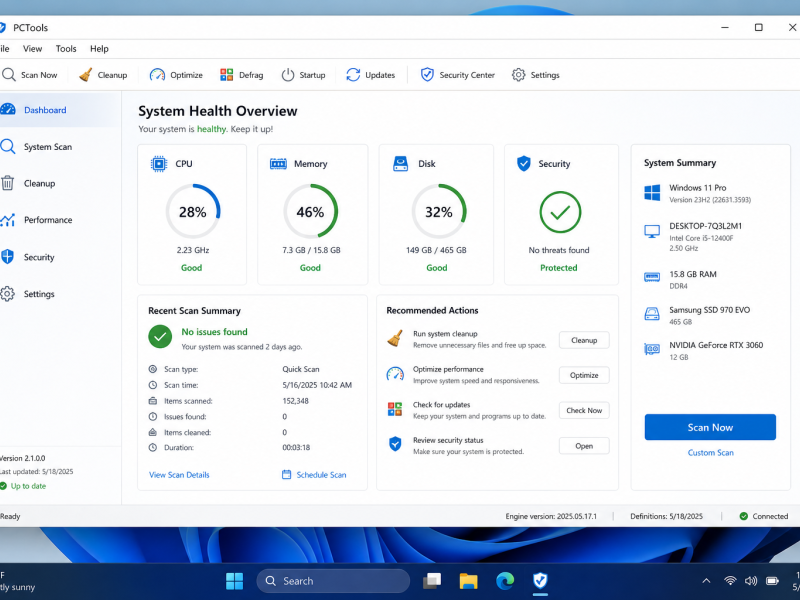Click the toolbar Settings gear icon
800x600 pixels.
point(518,75)
